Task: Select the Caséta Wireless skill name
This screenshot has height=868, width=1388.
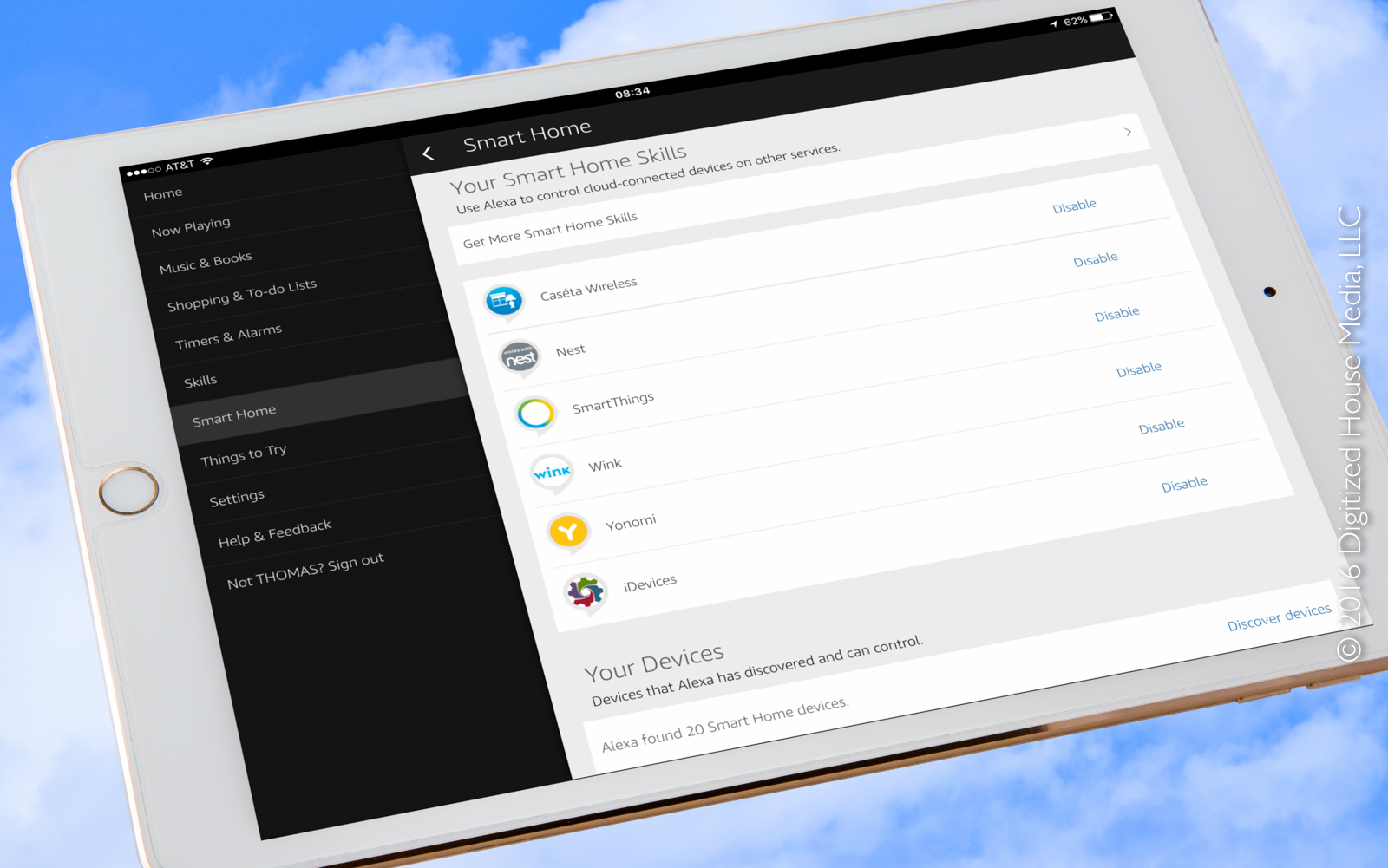Action: [x=588, y=289]
